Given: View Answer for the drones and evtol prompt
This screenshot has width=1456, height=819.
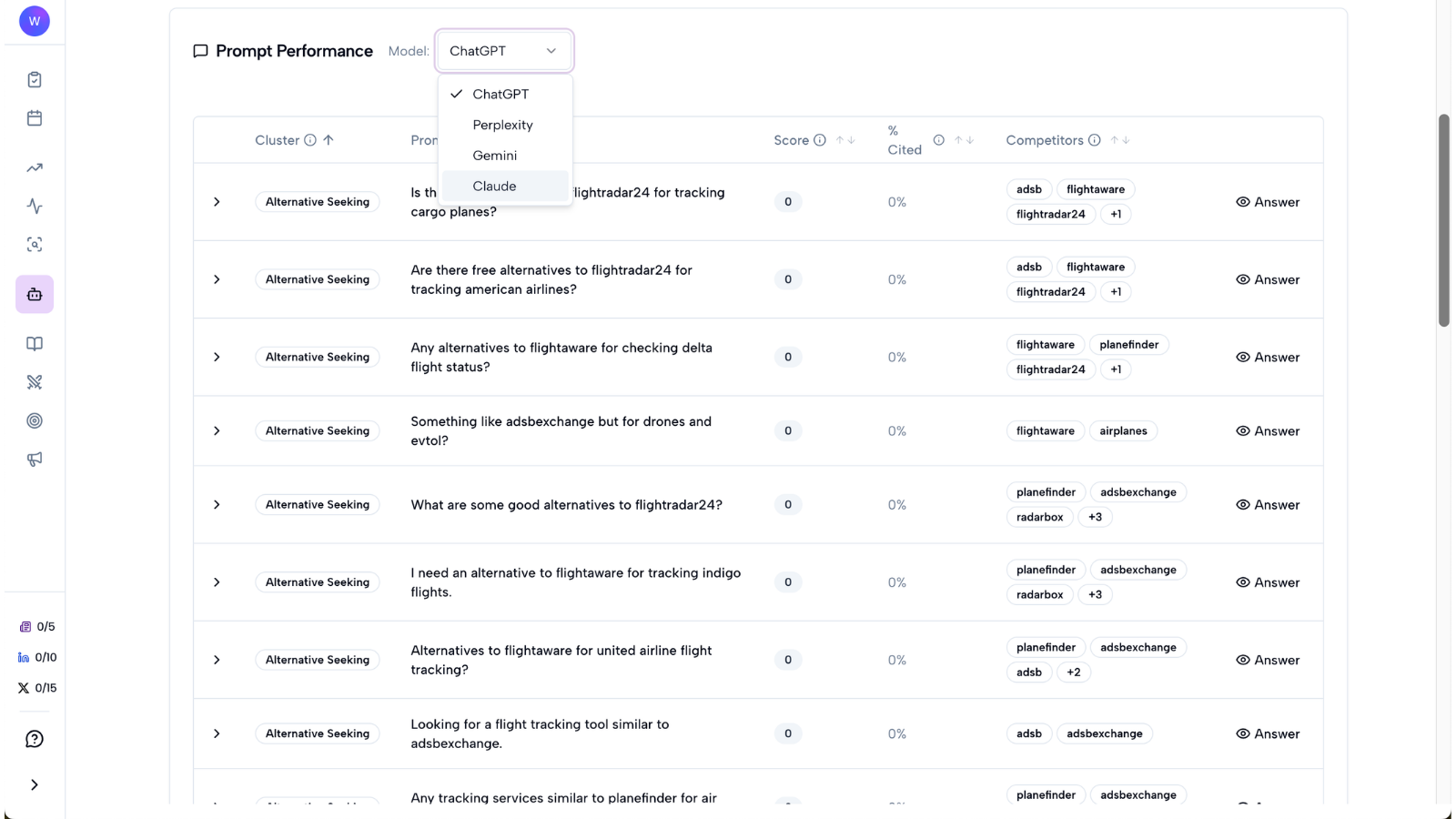Looking at the screenshot, I should pyautogui.click(x=1268, y=431).
